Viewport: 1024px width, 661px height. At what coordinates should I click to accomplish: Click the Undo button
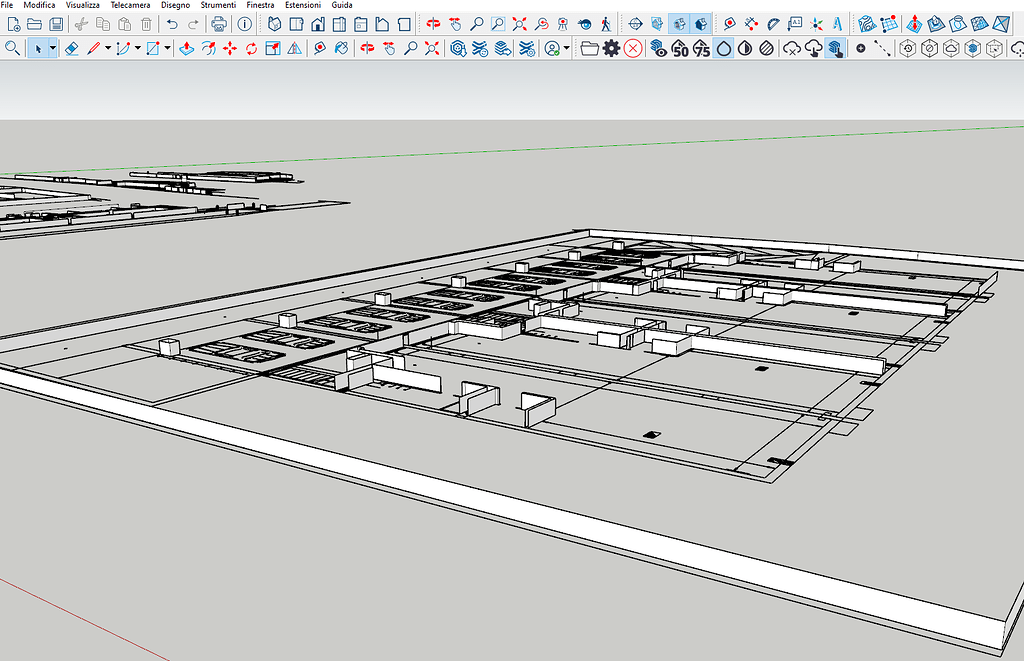pyautogui.click(x=172, y=23)
